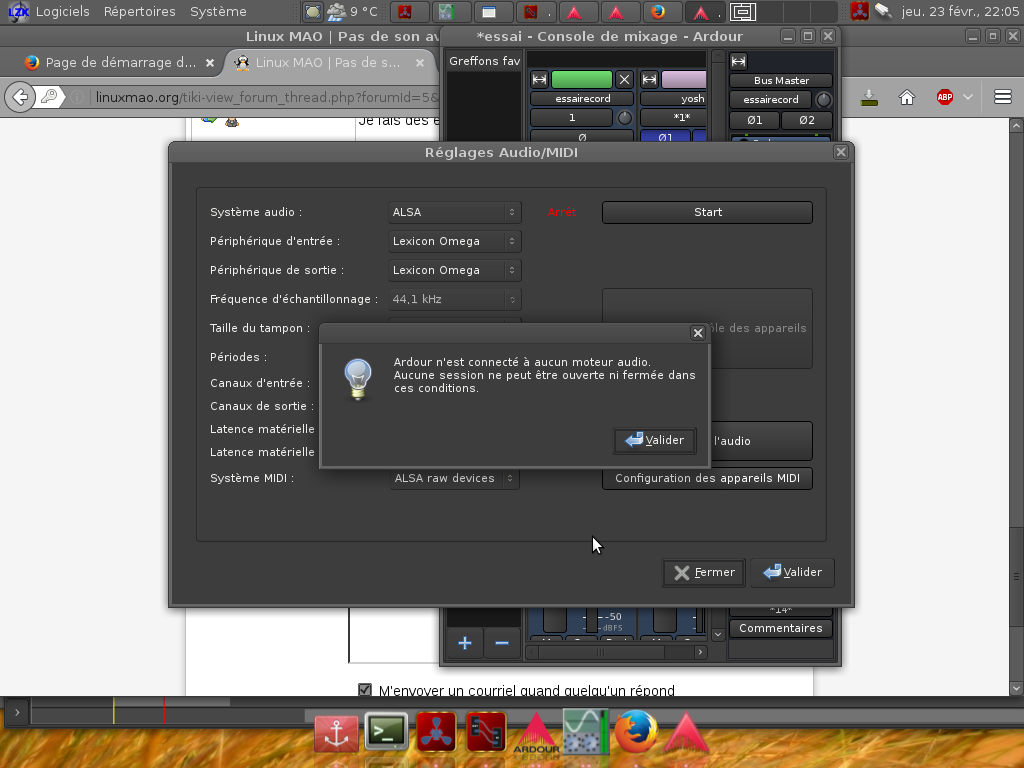
Task: Click the URL field showing linuxmao.org
Action: tap(268, 97)
